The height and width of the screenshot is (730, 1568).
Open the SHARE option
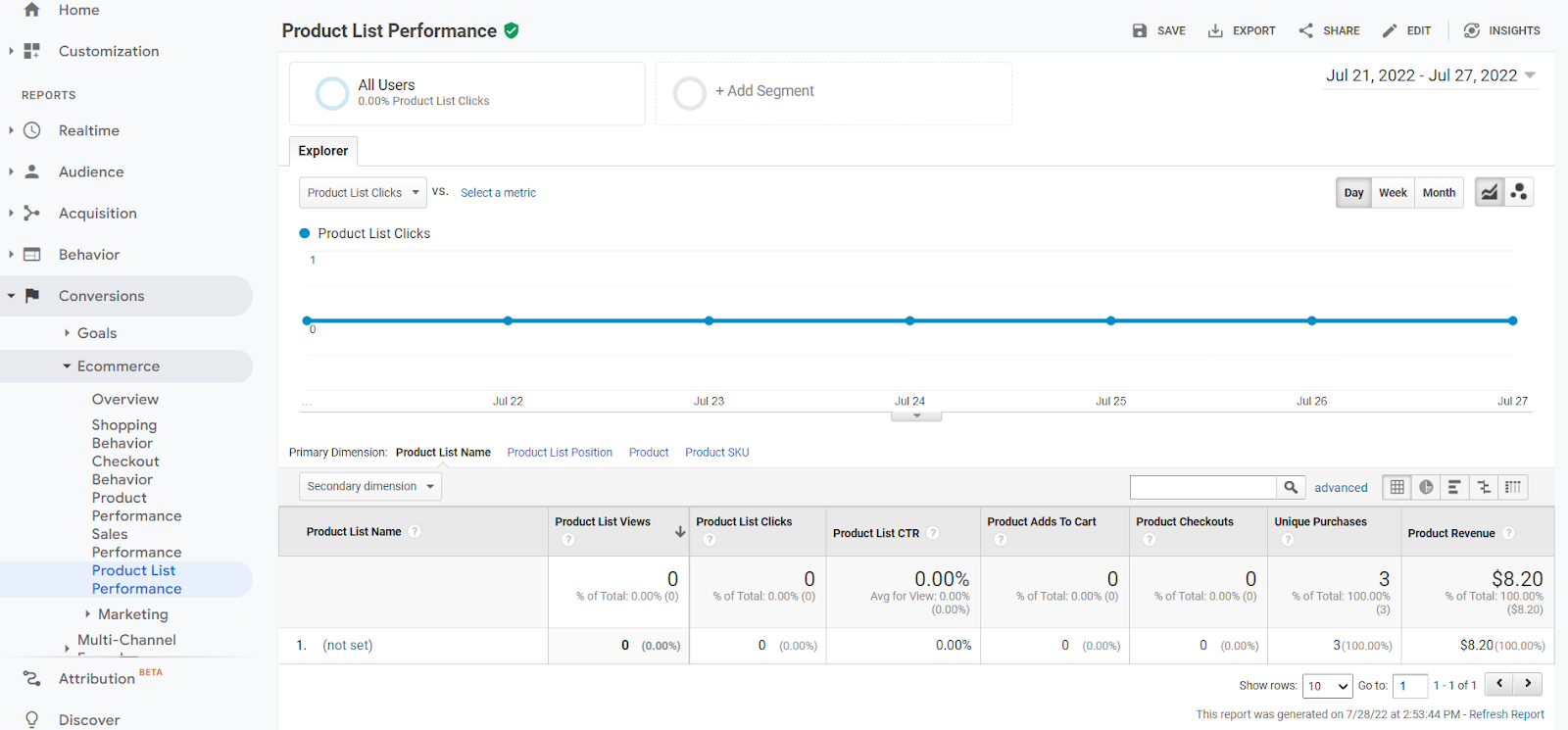click(x=1329, y=30)
